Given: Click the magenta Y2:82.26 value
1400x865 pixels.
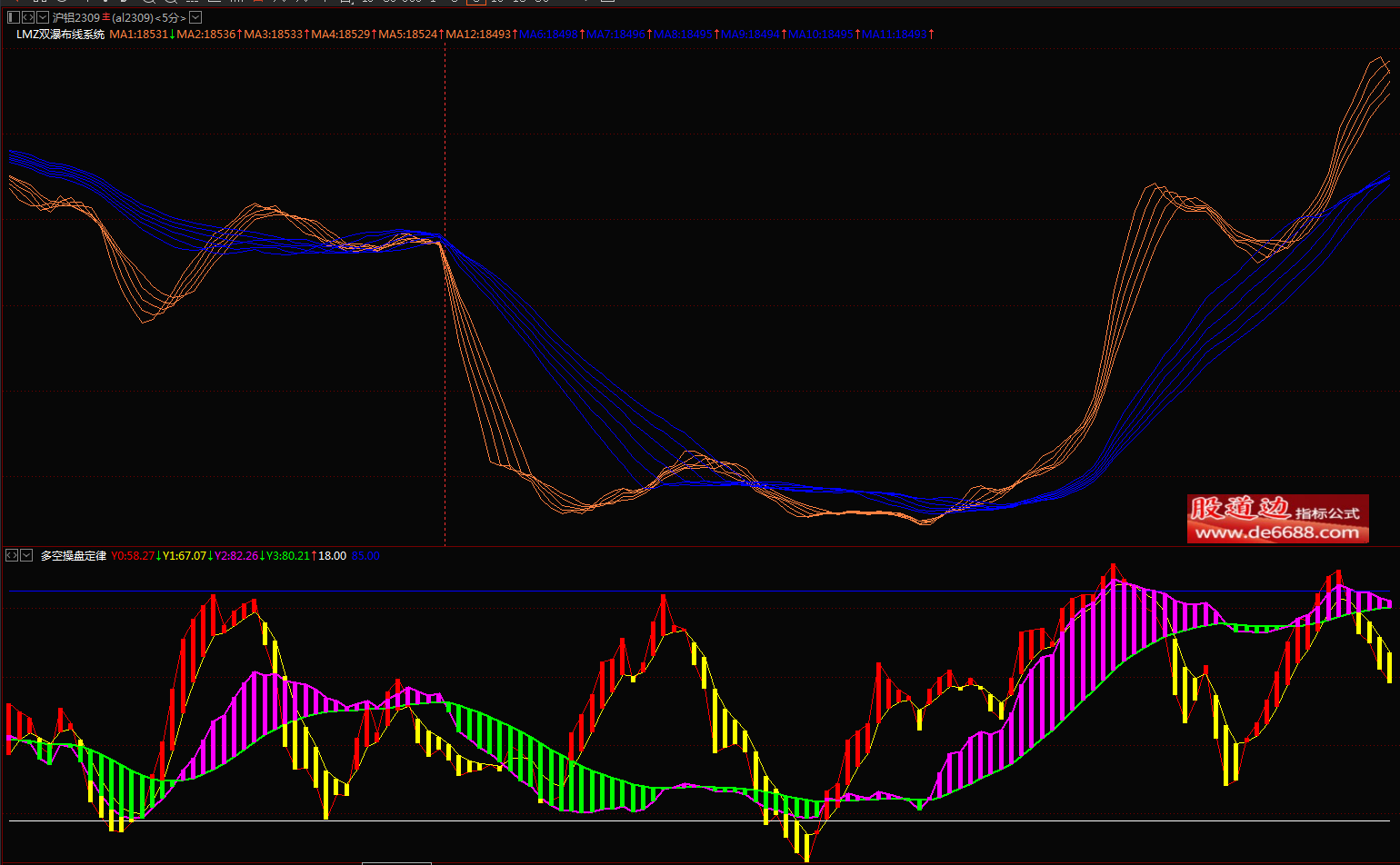Looking at the screenshot, I should (x=236, y=555).
